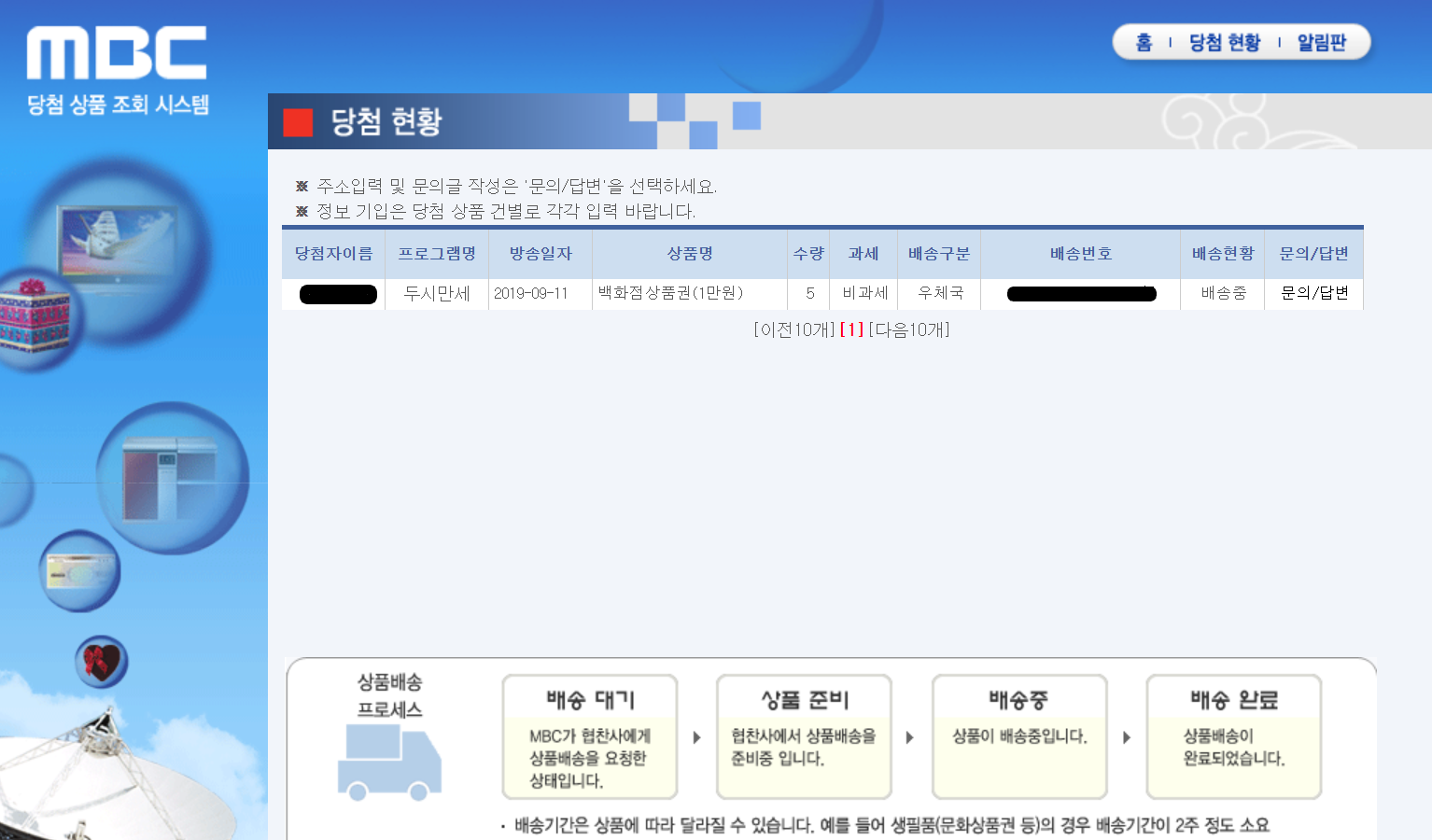Click the 두시만세 program cell
The image size is (1432, 840).
437,293
